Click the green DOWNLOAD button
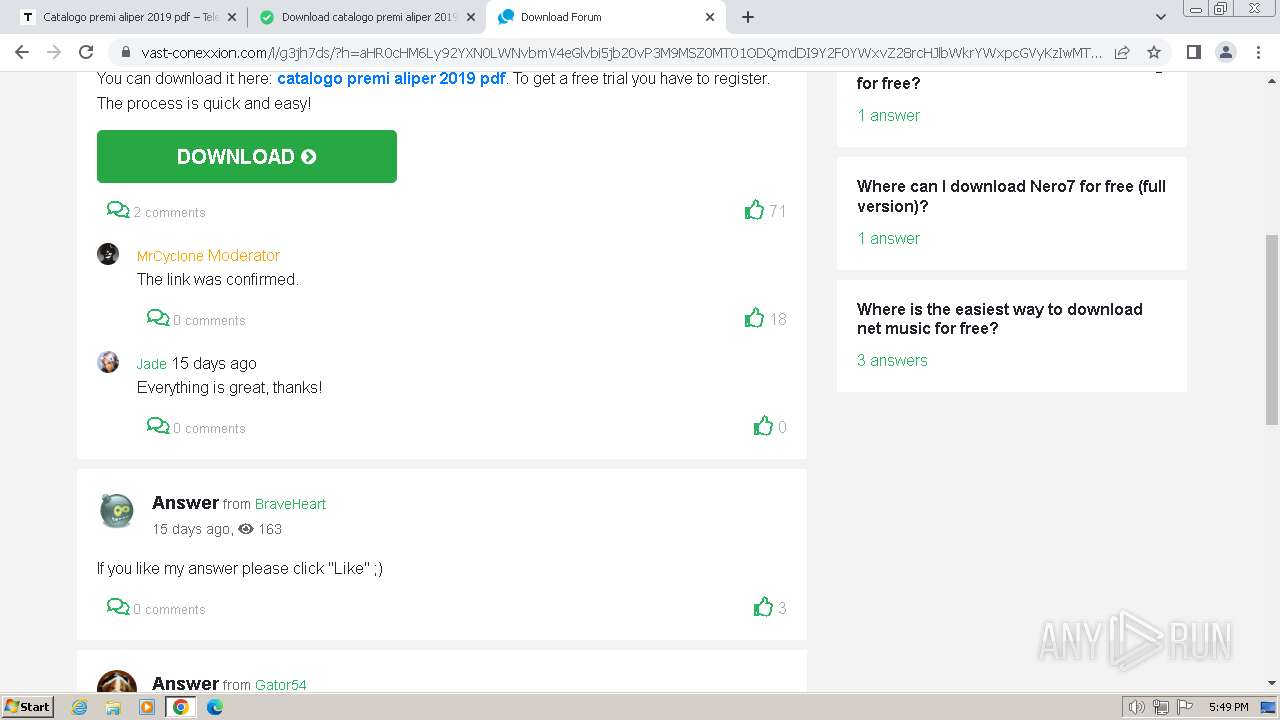The image size is (1280, 720). (247, 156)
